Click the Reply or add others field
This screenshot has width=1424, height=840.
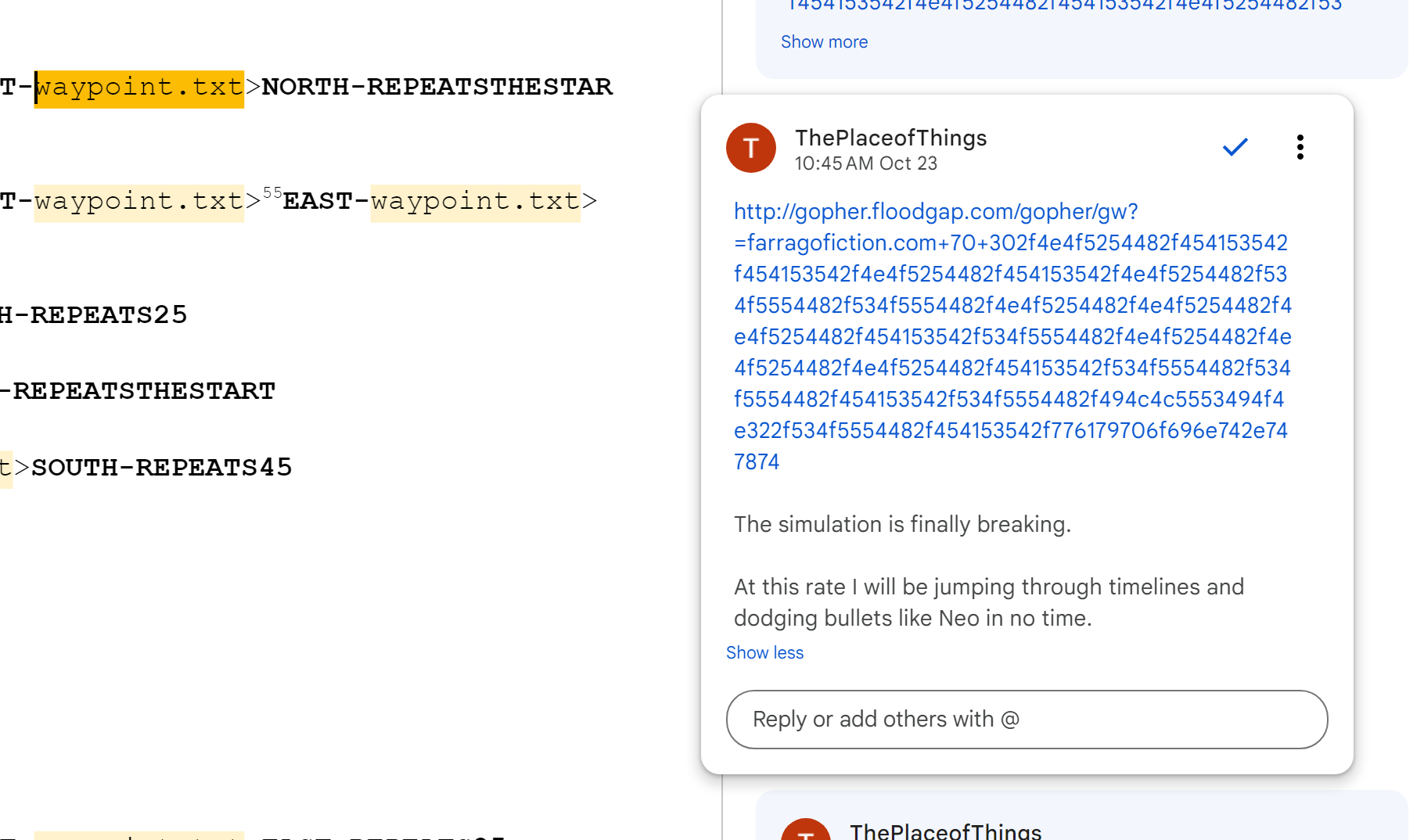(x=1026, y=720)
